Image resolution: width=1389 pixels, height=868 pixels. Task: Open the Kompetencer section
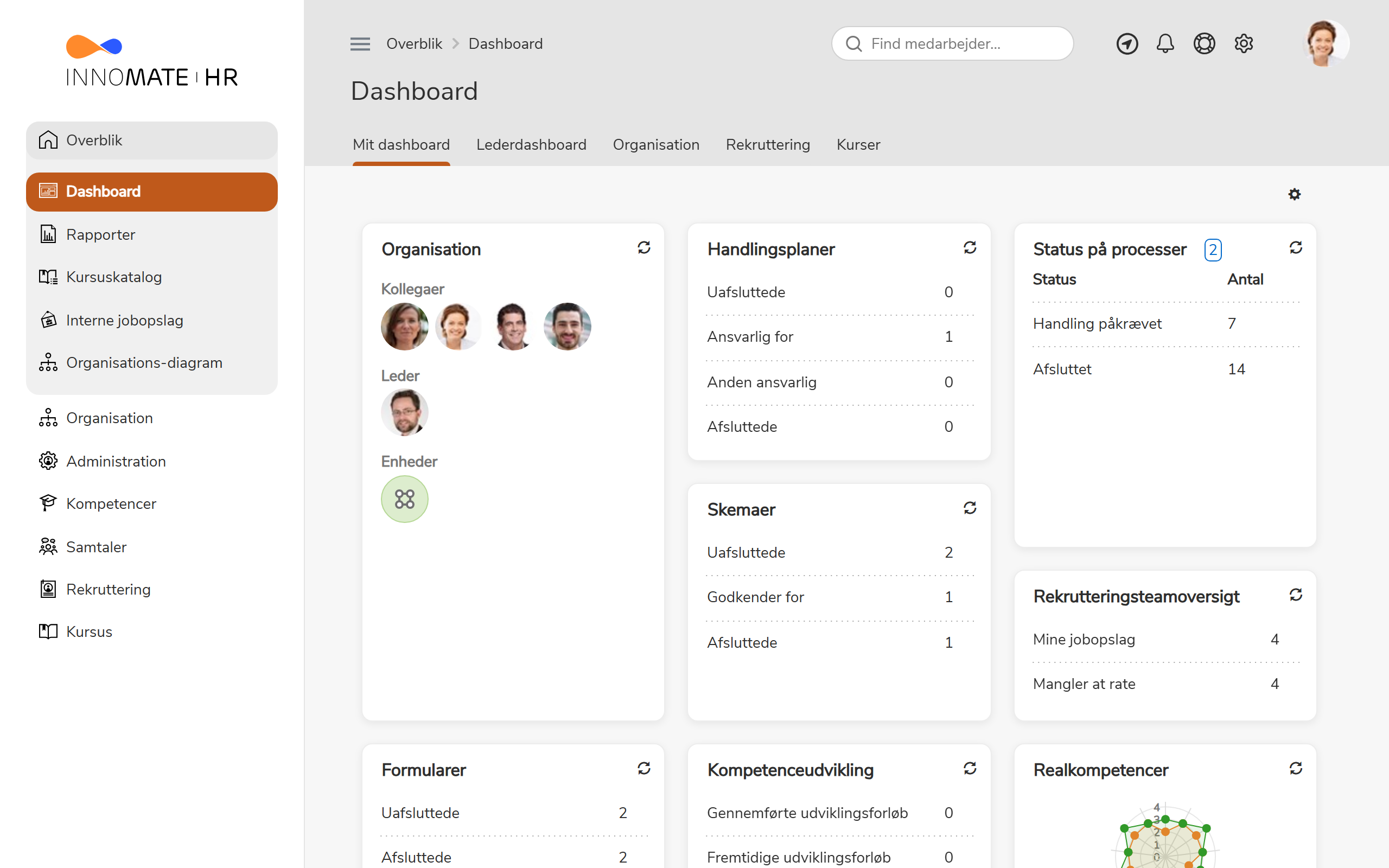click(x=111, y=503)
